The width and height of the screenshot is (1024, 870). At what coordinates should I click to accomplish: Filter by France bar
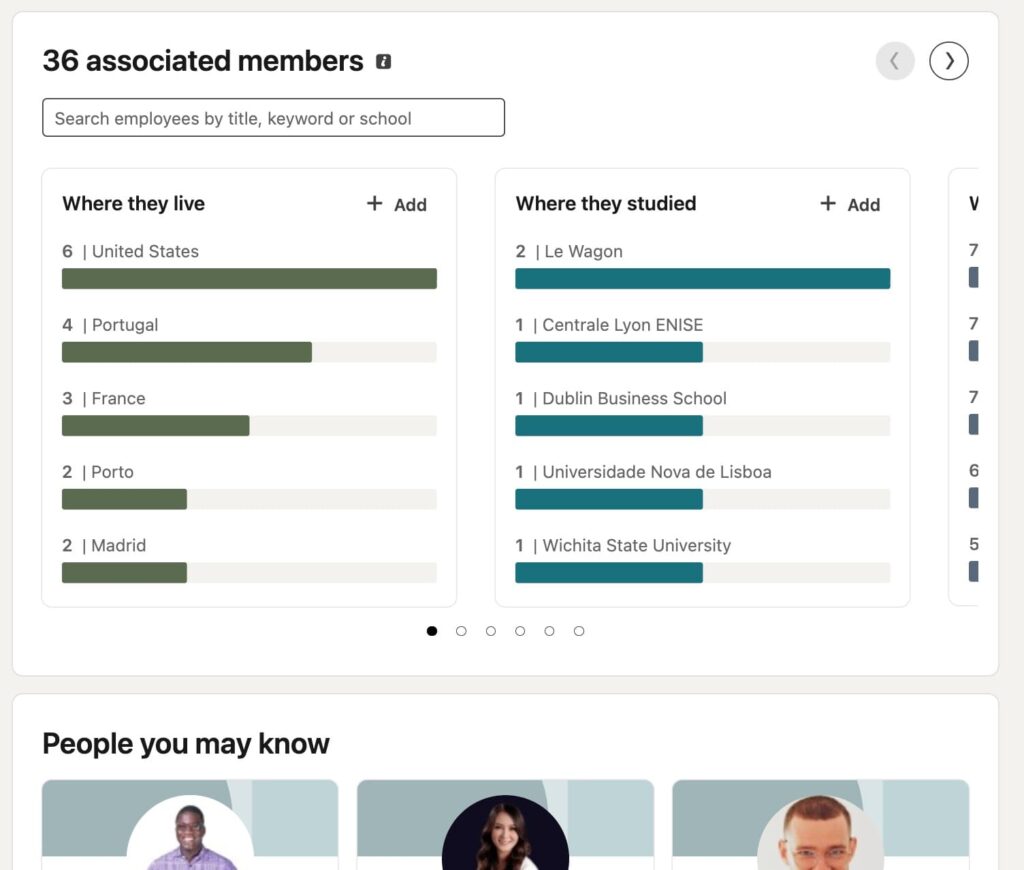[x=249, y=425]
